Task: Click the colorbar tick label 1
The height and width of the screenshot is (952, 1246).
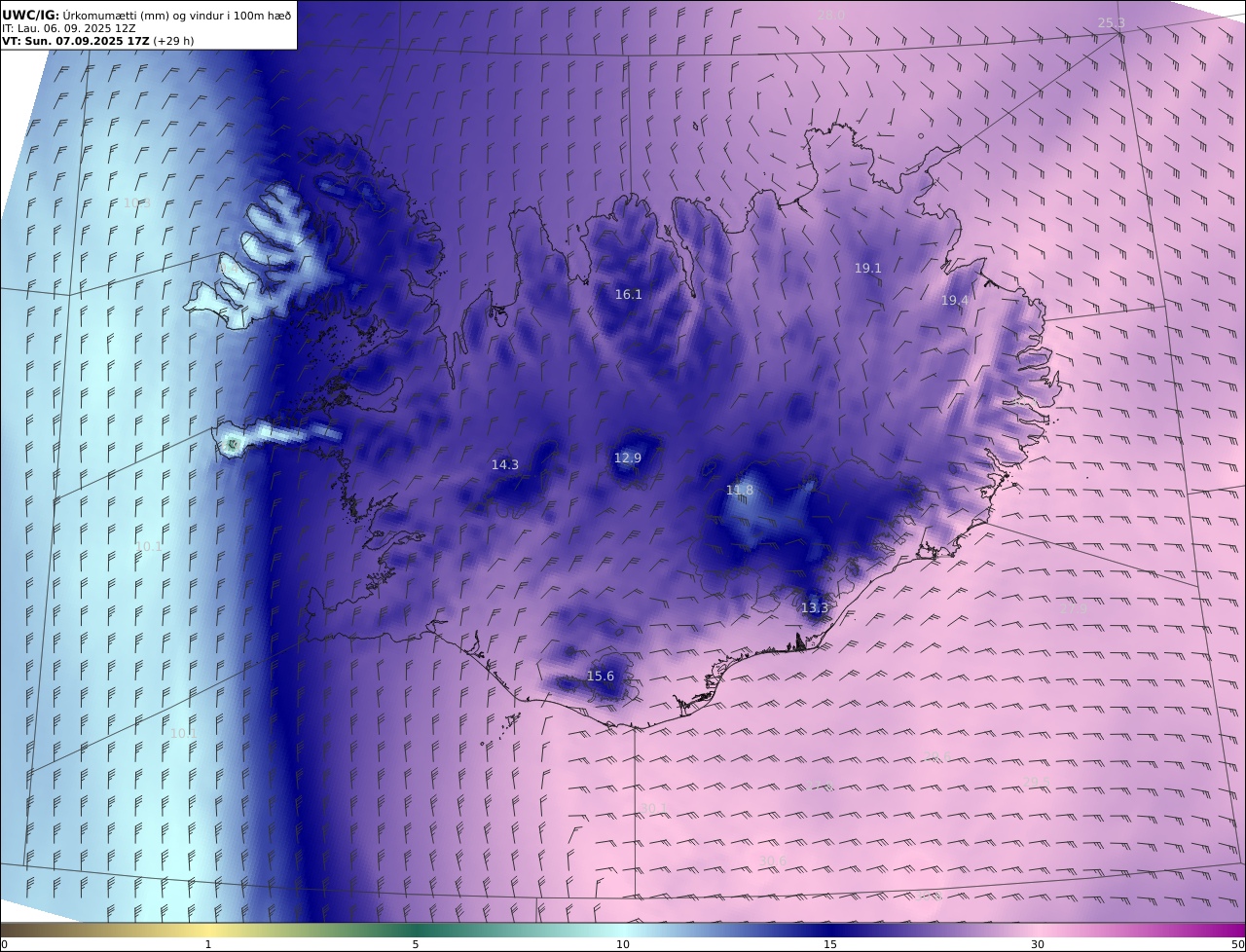Action: (x=208, y=944)
